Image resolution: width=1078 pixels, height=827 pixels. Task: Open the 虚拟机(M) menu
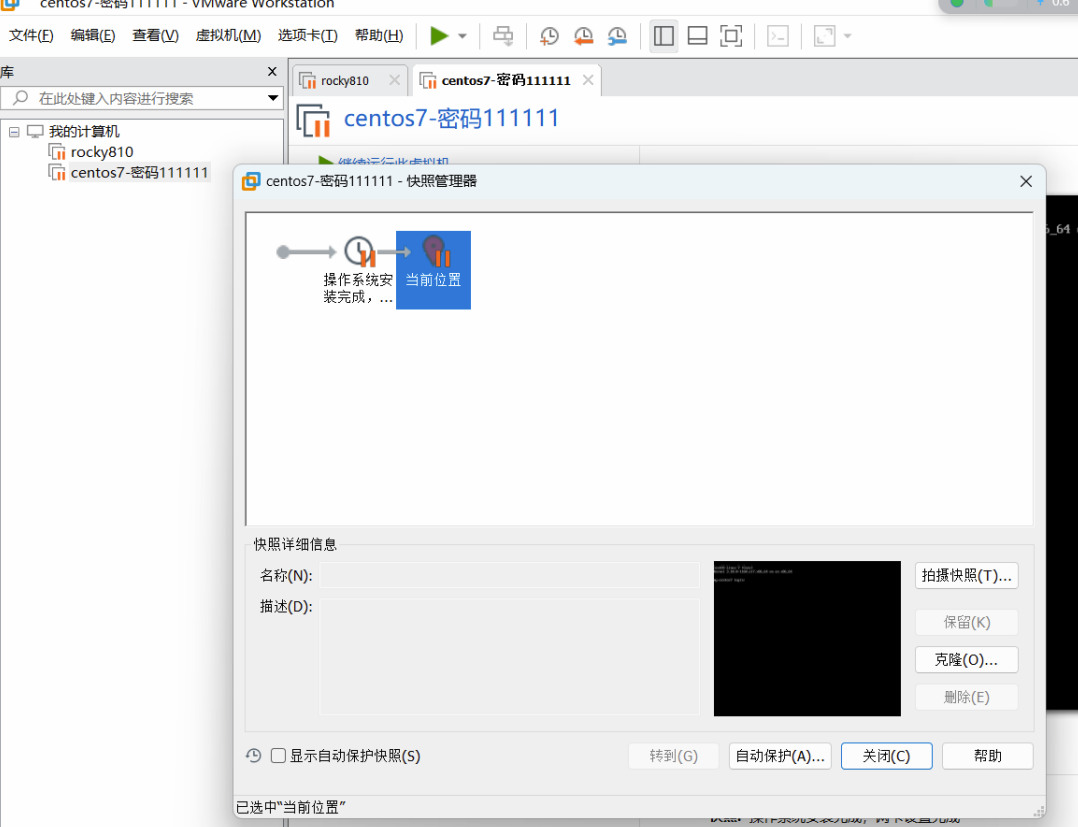tap(228, 36)
